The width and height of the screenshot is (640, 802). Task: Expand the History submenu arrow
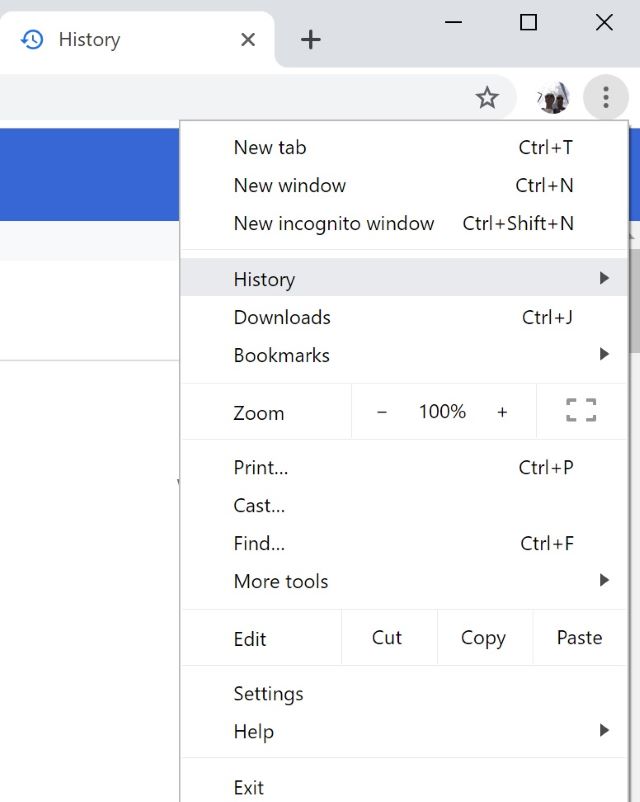604,278
